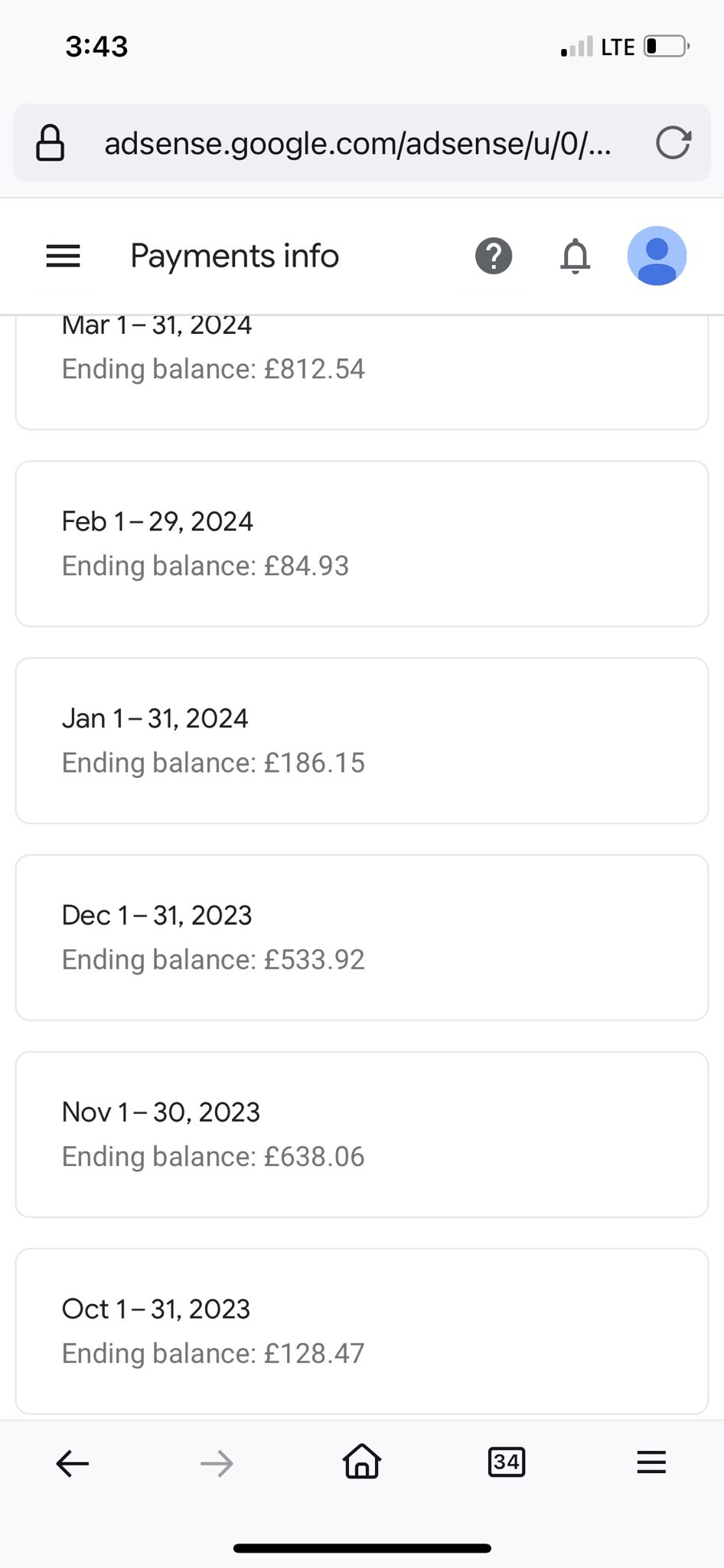View the Dec 1–31, 2023 statement

(x=362, y=937)
